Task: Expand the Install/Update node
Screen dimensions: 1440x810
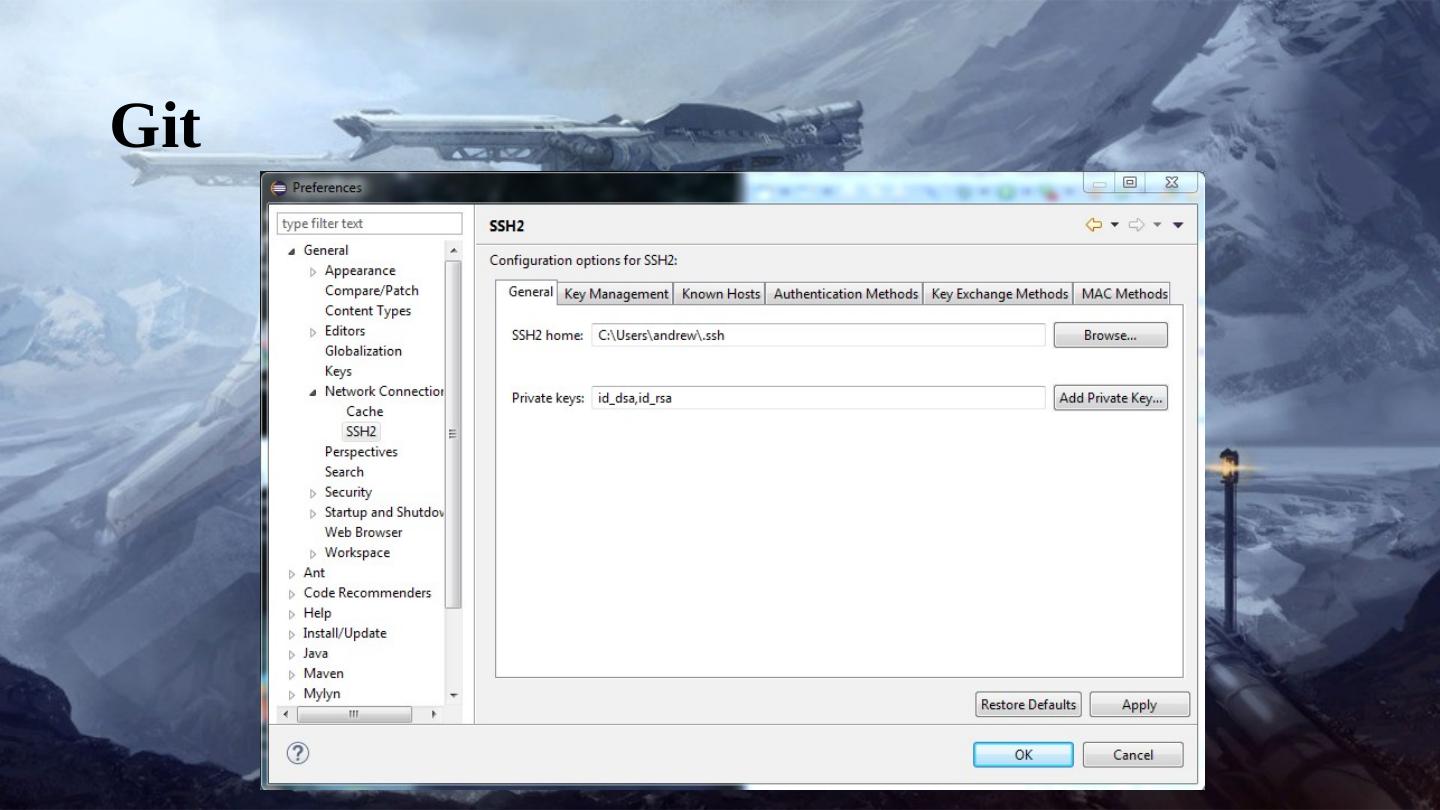Action: coord(292,634)
